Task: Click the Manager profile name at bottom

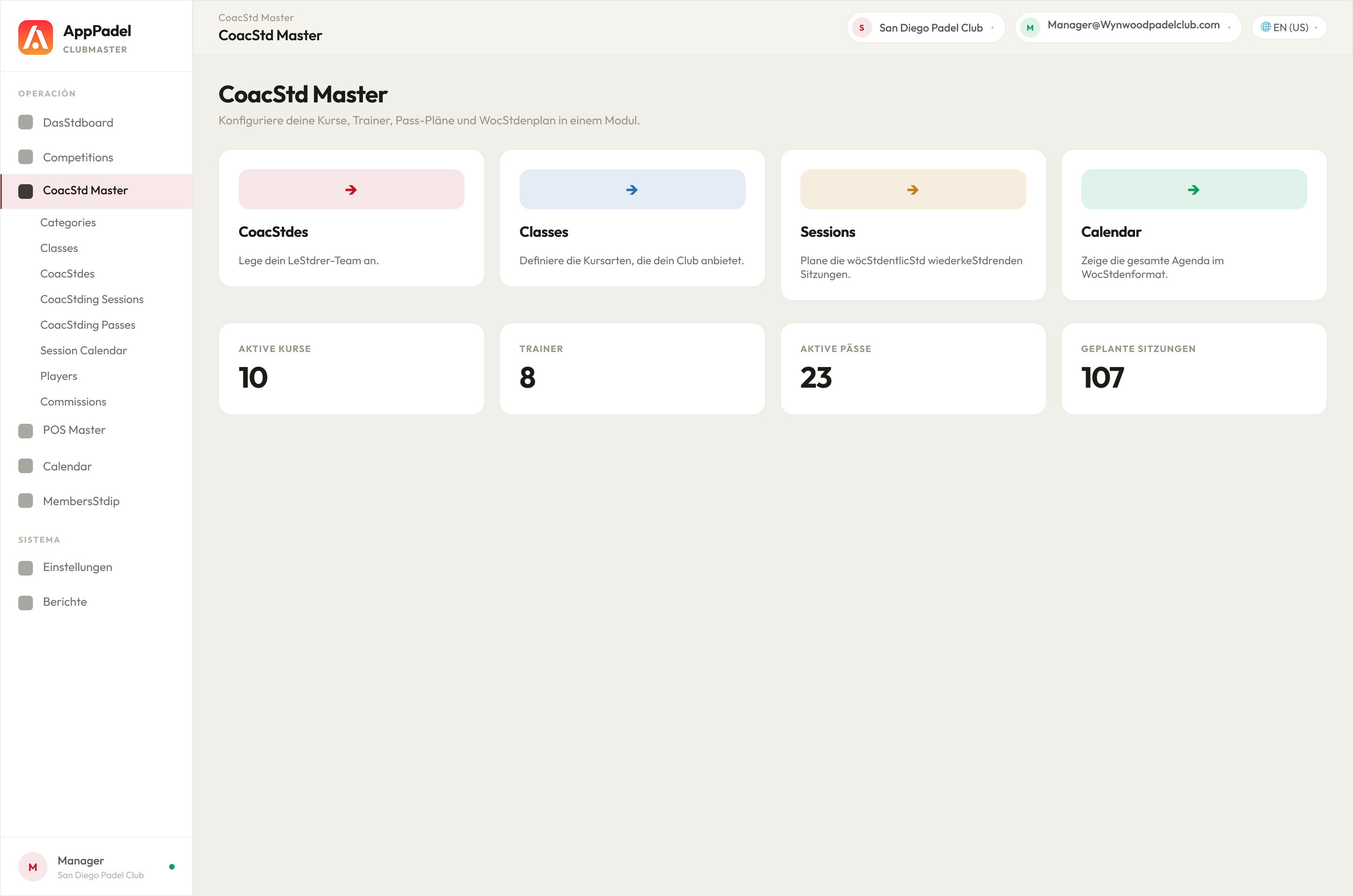Action: tap(80, 860)
